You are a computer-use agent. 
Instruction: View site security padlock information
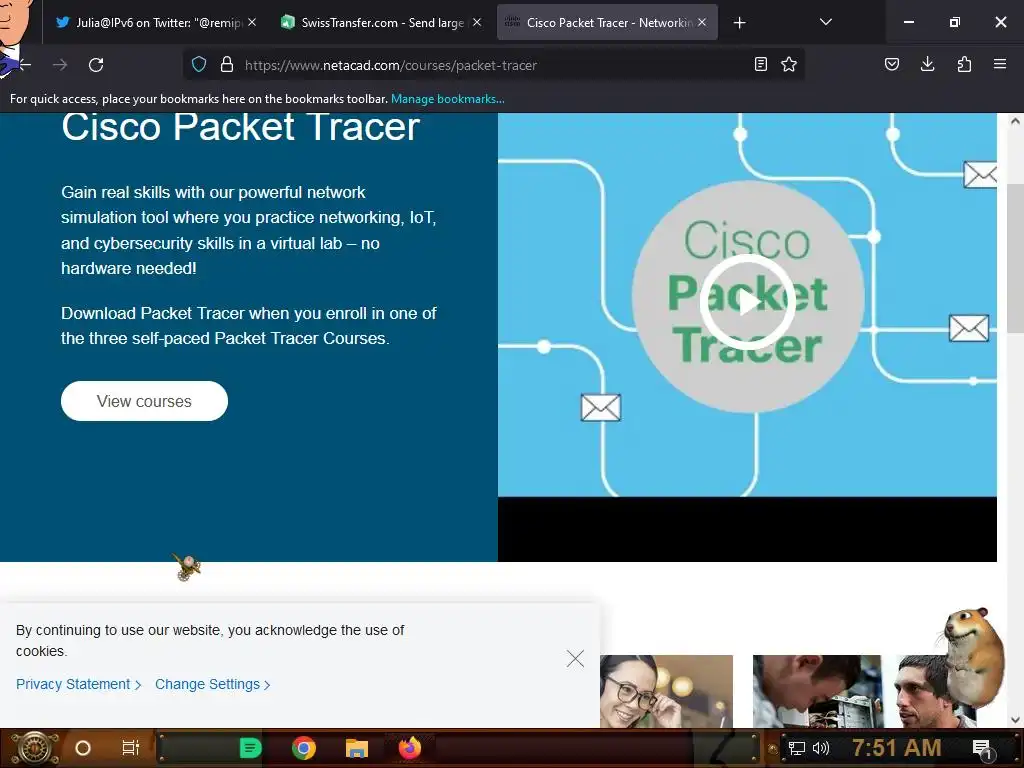click(x=227, y=65)
